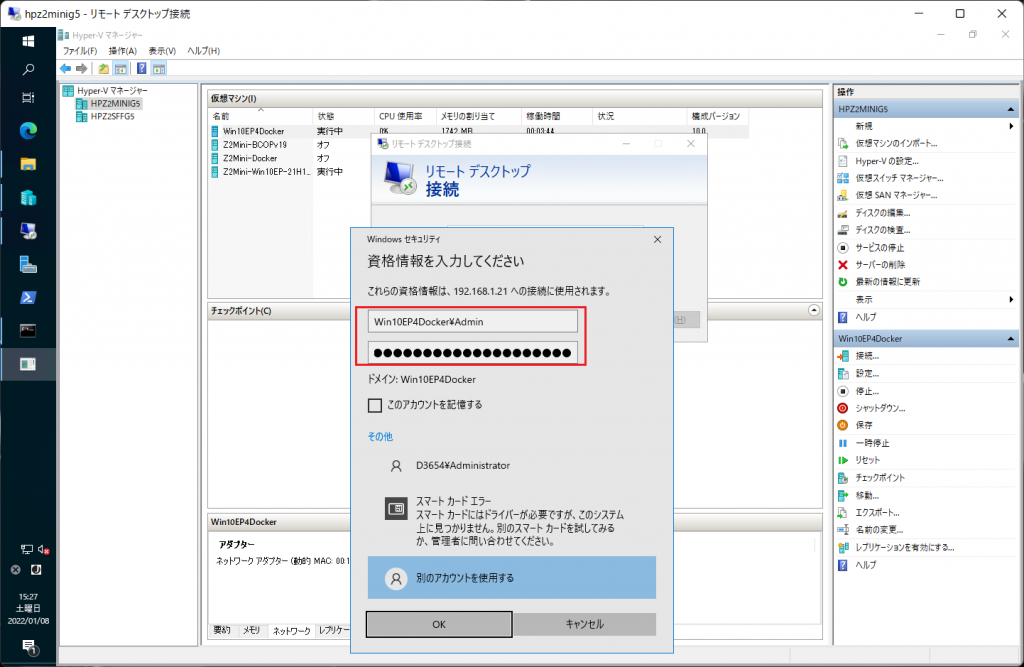Open Hyper-V の設定... action
The width and height of the screenshot is (1024, 667).
(x=887, y=161)
